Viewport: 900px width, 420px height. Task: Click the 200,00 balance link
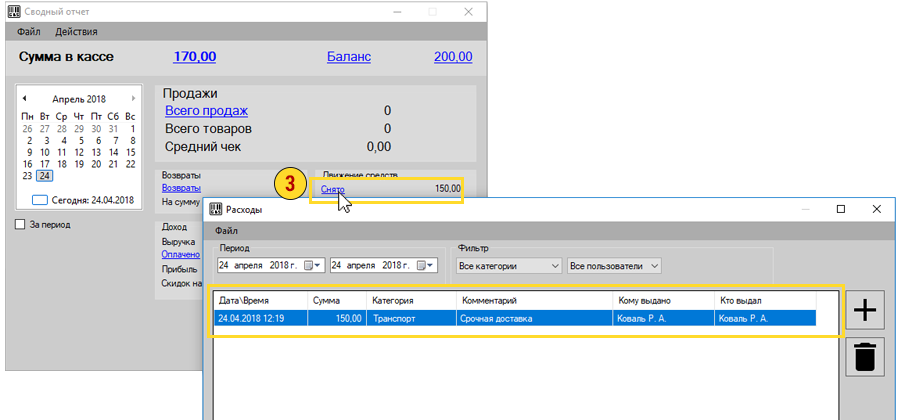[453, 57]
